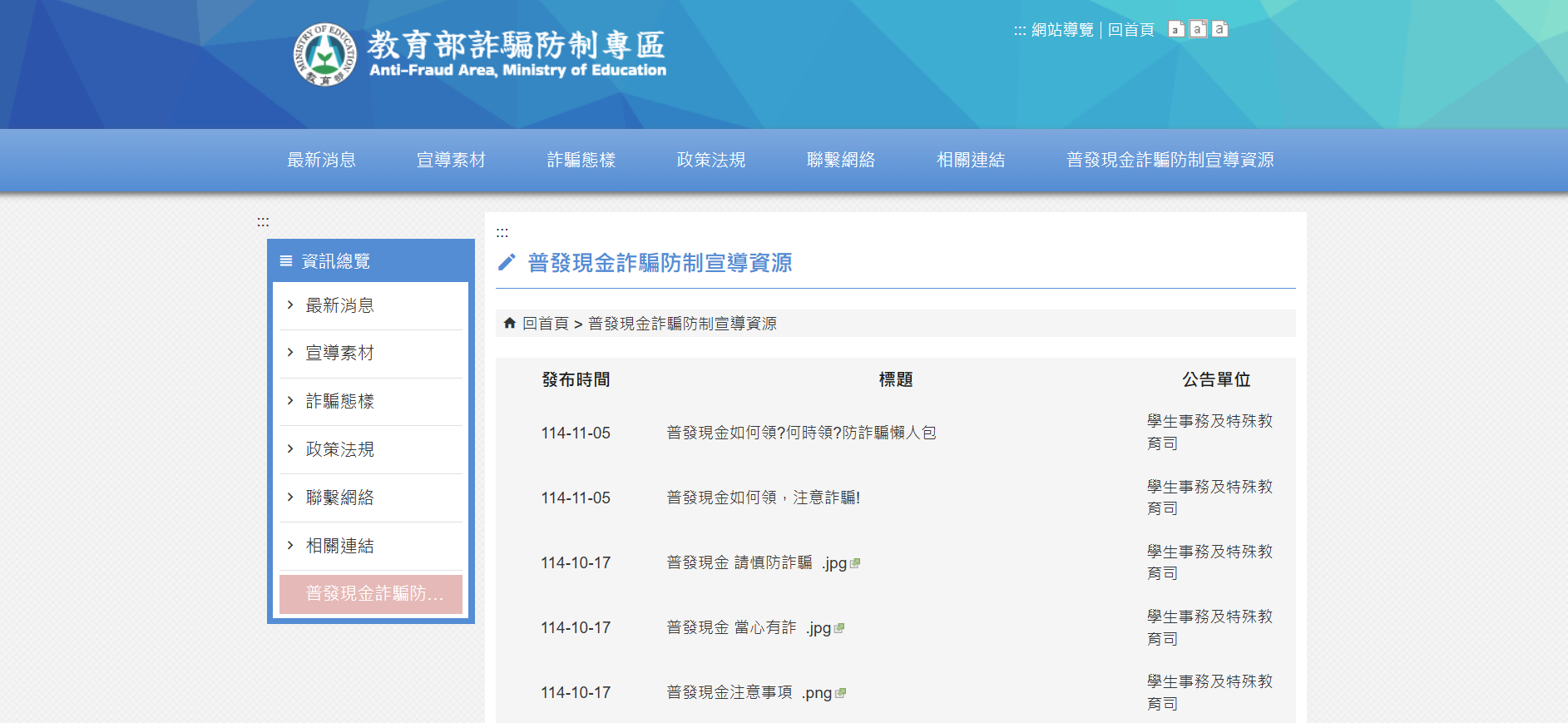Expand the 聯繫網絡 sidebar chevron
Image resolution: width=1568 pixels, height=723 pixels.
tap(290, 498)
